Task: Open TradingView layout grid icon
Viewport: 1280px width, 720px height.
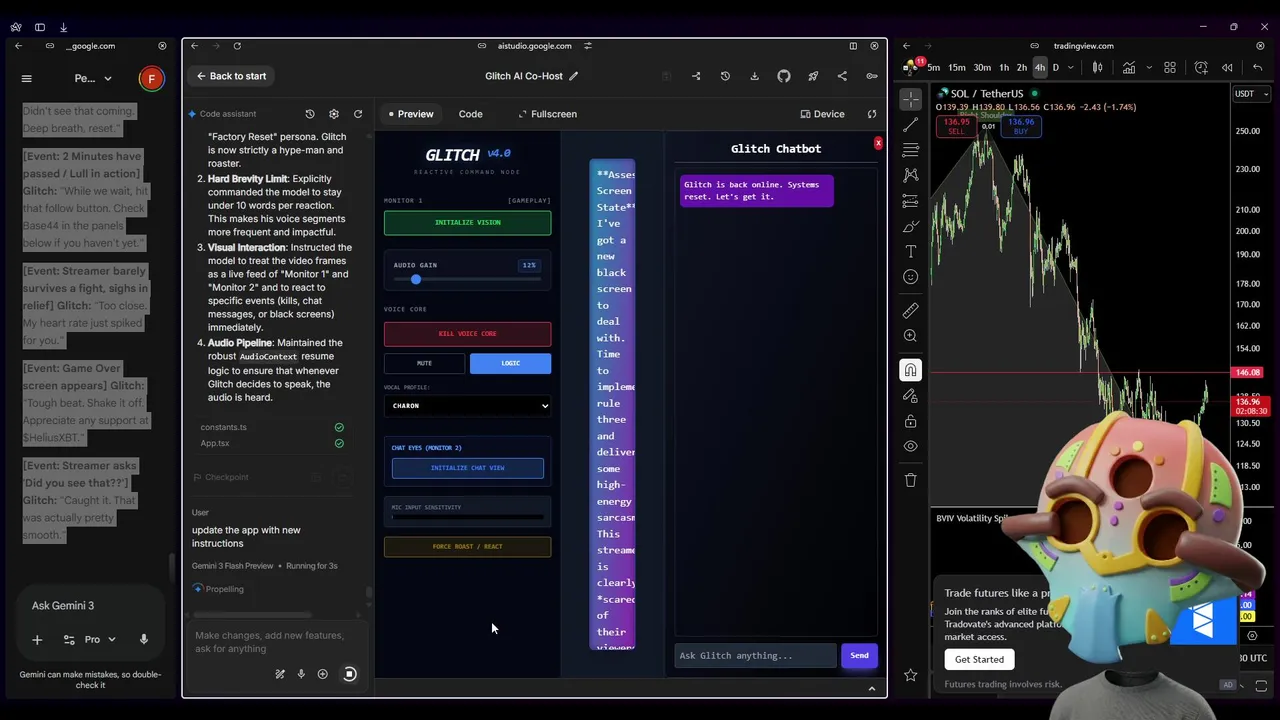Action: tap(1169, 67)
